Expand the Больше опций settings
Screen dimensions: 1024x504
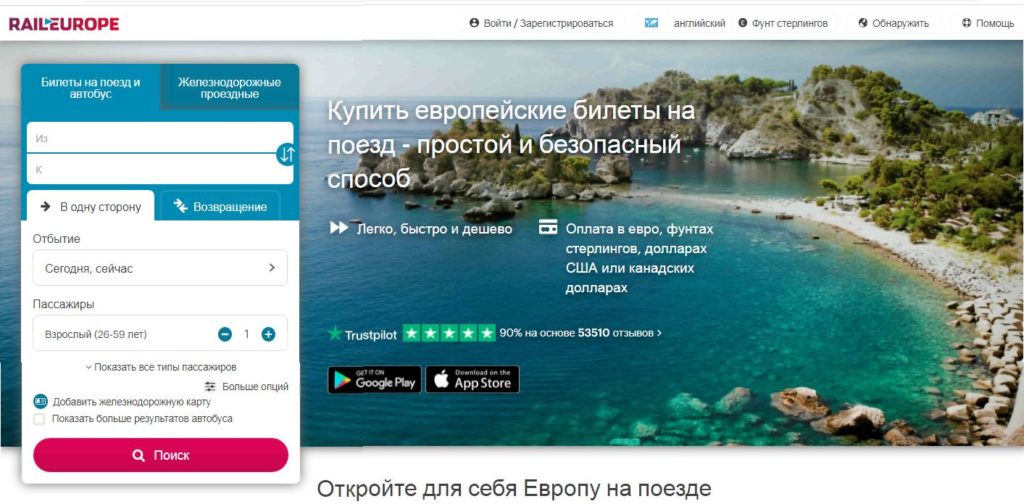[x=246, y=386]
